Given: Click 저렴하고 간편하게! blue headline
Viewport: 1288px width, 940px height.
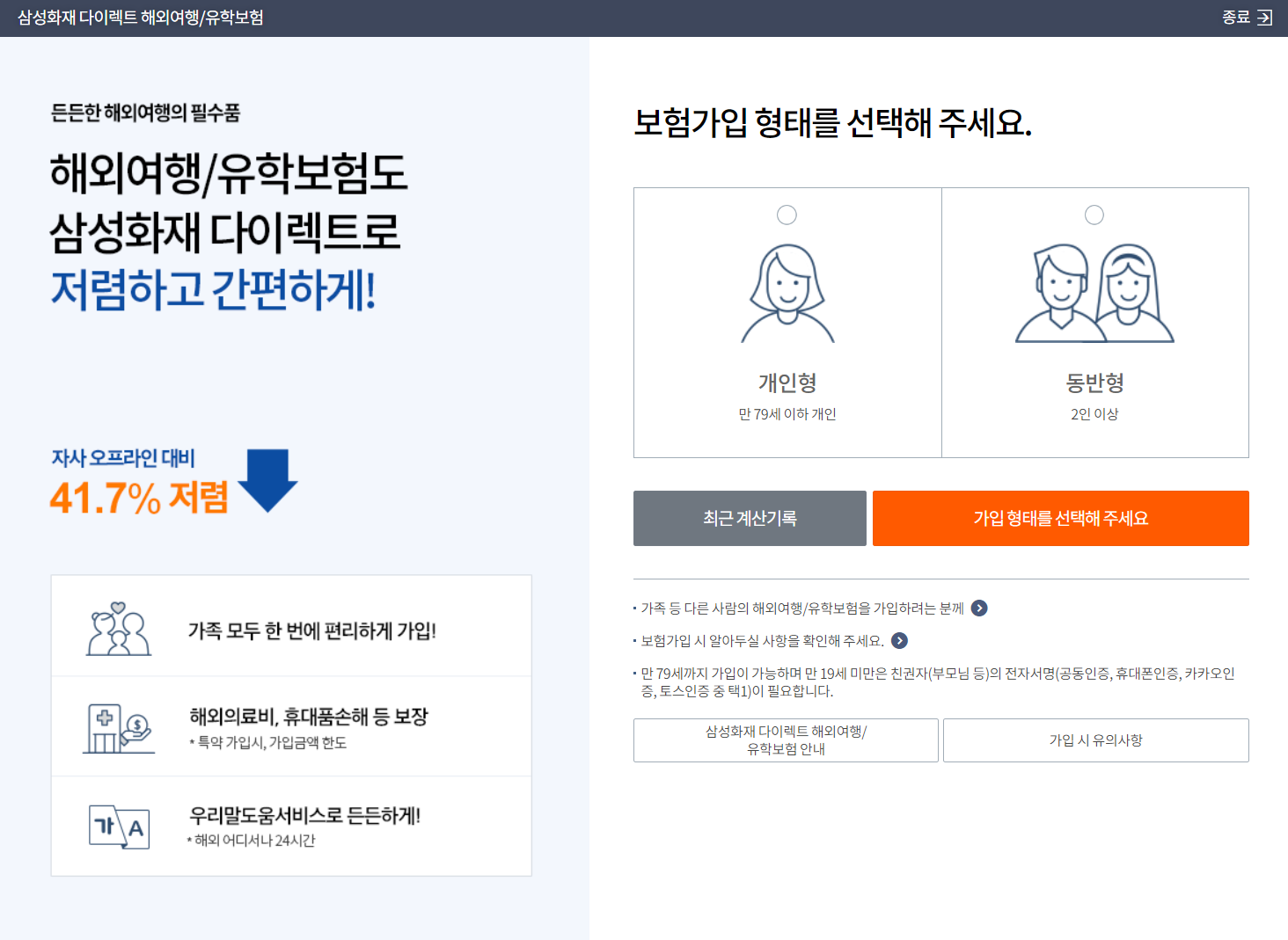Looking at the screenshot, I should pos(213,289).
